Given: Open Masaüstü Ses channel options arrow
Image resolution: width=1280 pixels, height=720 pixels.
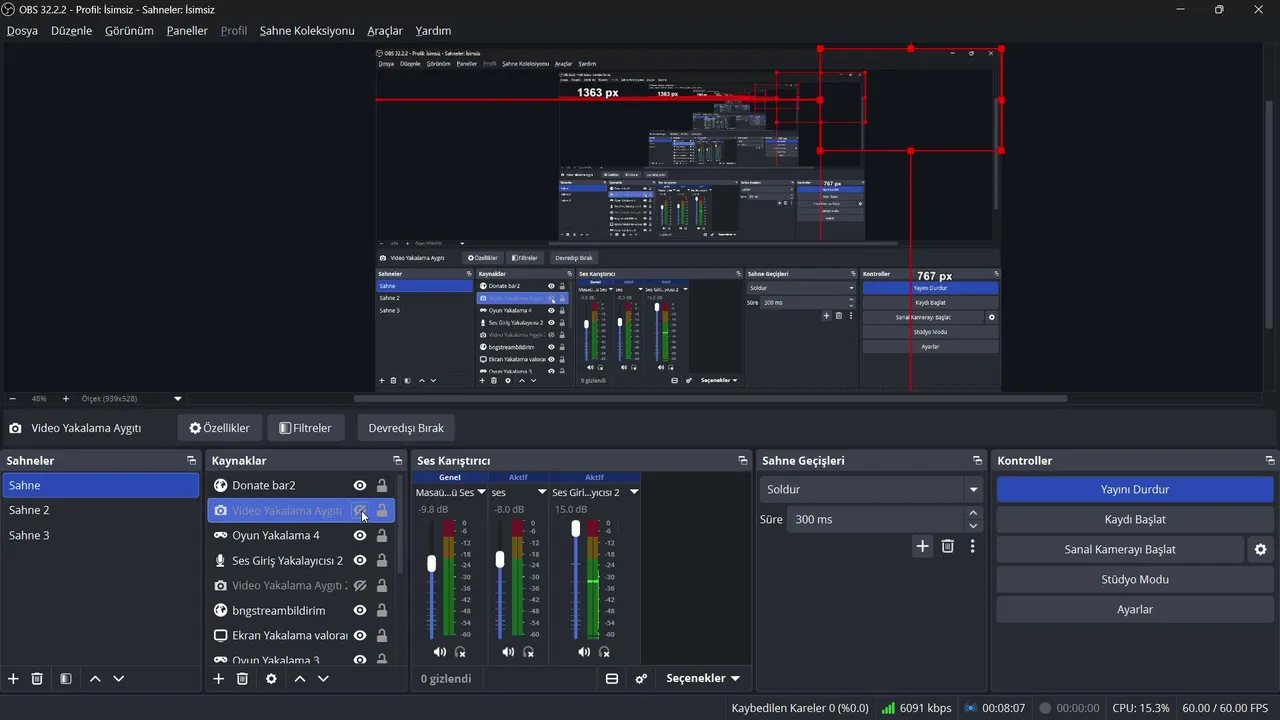Looking at the screenshot, I should tap(481, 493).
